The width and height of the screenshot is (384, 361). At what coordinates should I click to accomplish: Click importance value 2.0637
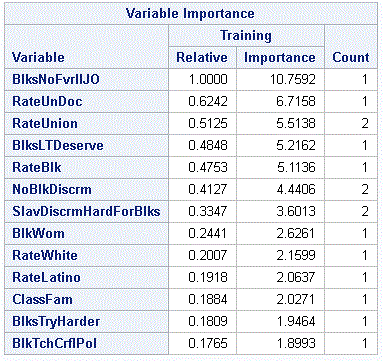tap(296, 277)
